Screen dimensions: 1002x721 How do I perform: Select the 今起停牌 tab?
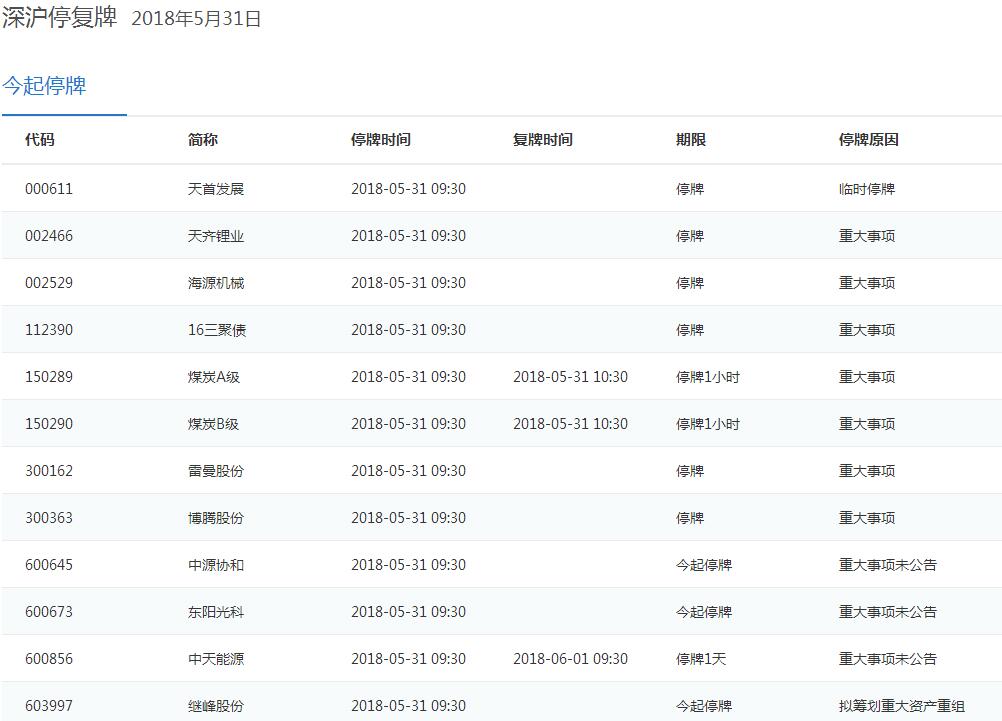tap(45, 87)
